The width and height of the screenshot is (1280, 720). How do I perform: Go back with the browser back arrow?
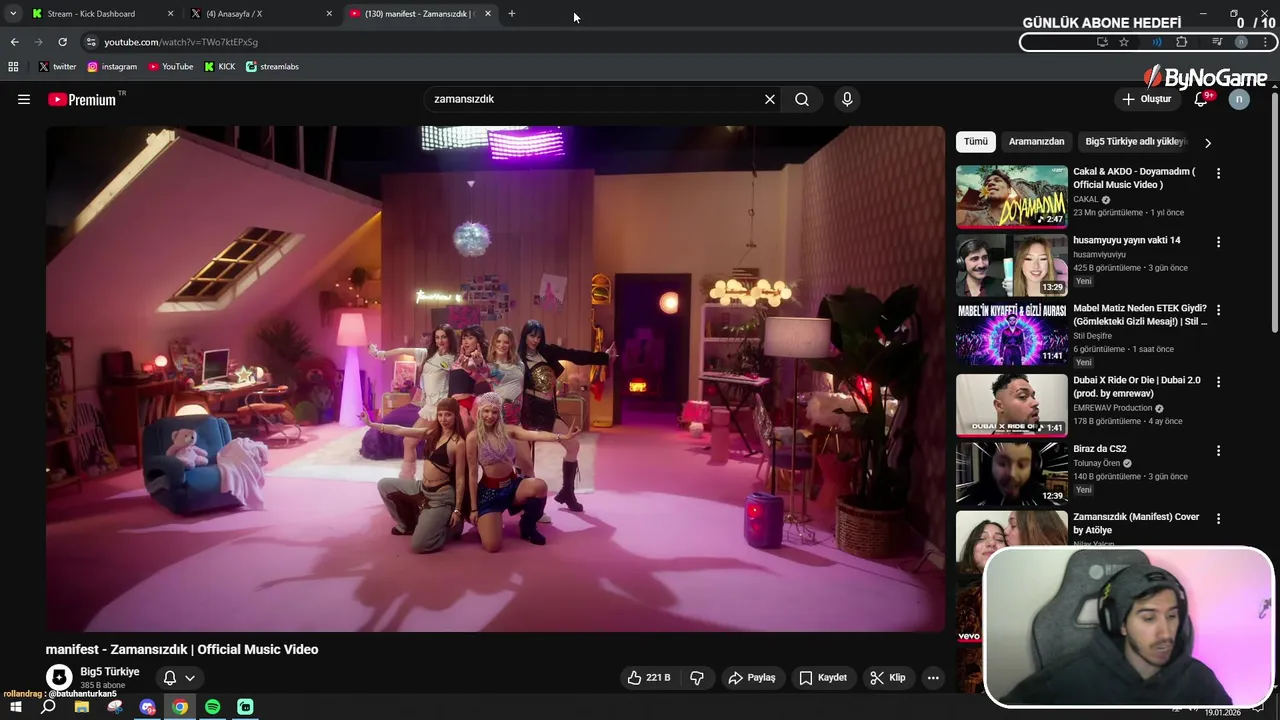(x=14, y=42)
